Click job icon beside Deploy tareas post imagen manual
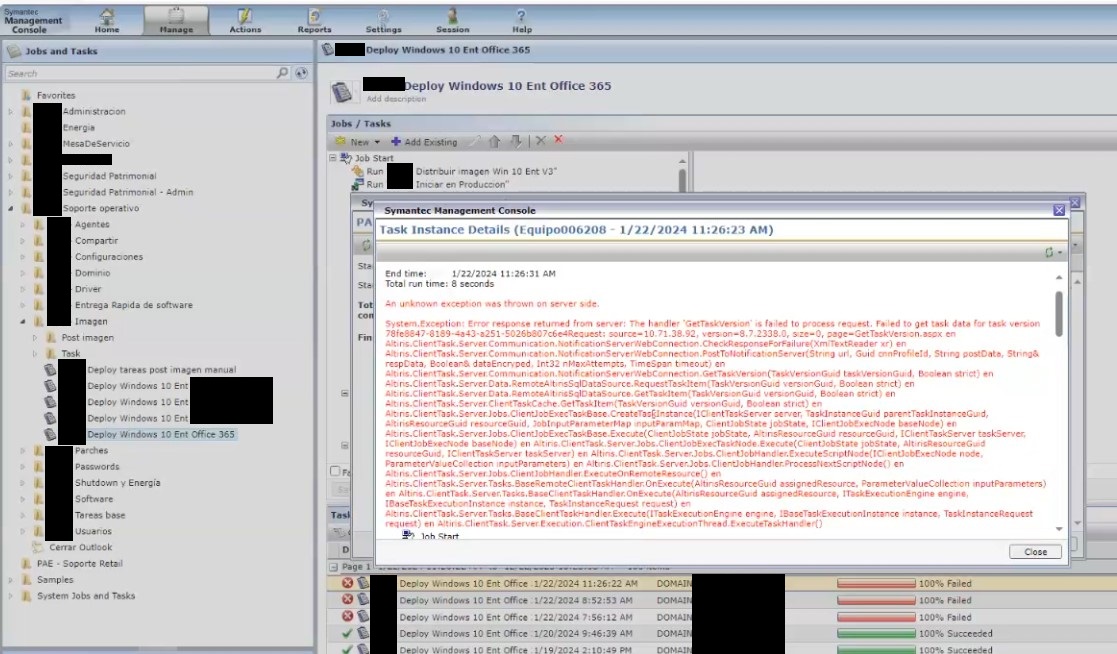 tap(50, 369)
